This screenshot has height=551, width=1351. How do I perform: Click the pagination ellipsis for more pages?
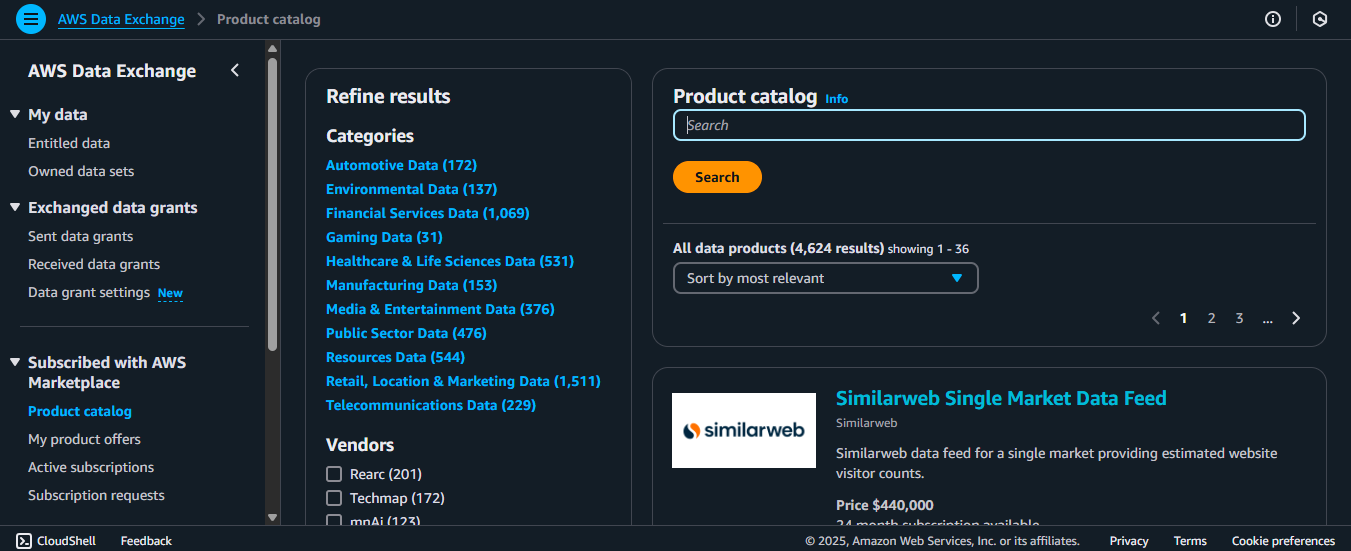[1267, 318]
